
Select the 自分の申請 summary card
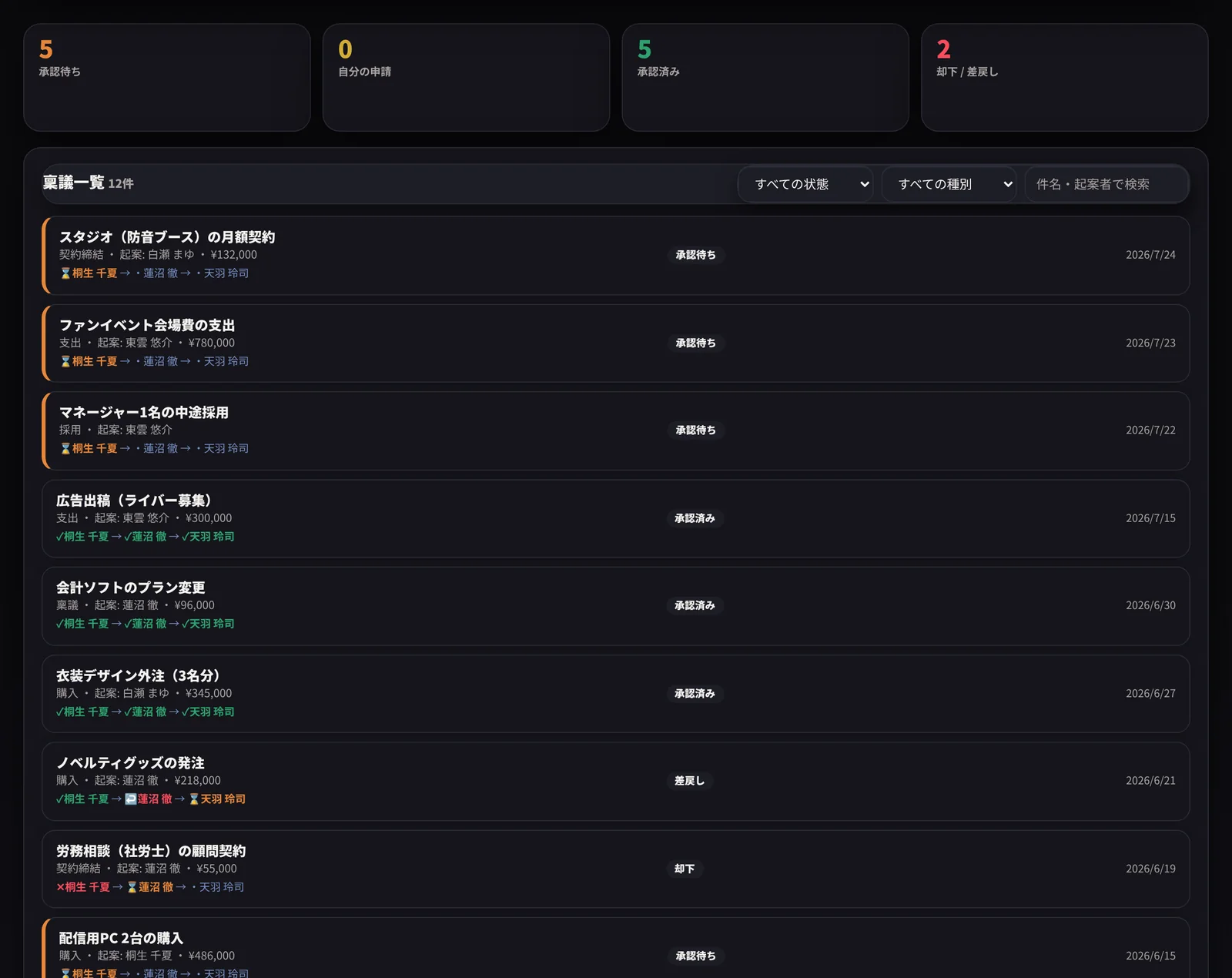pos(466,77)
